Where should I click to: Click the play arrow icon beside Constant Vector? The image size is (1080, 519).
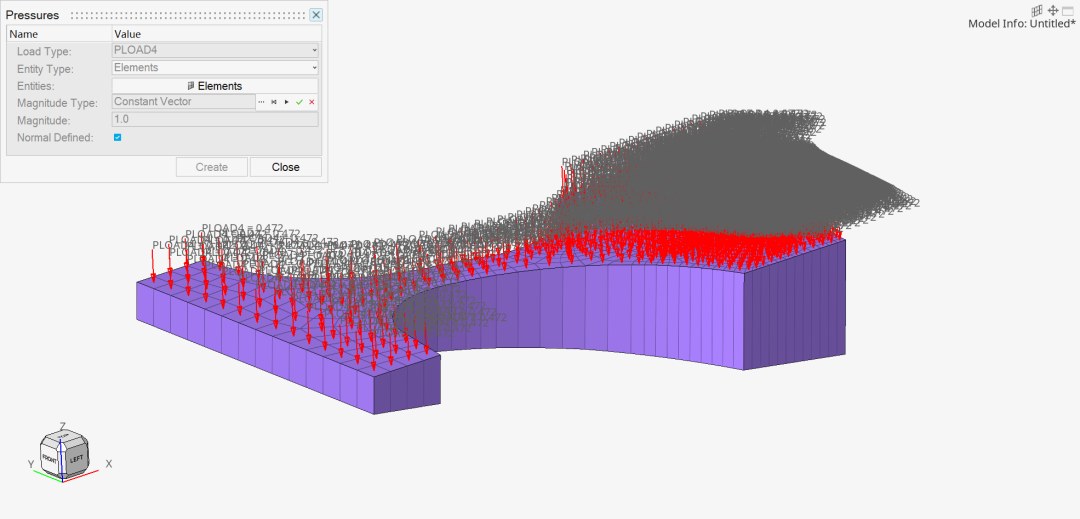pos(287,102)
